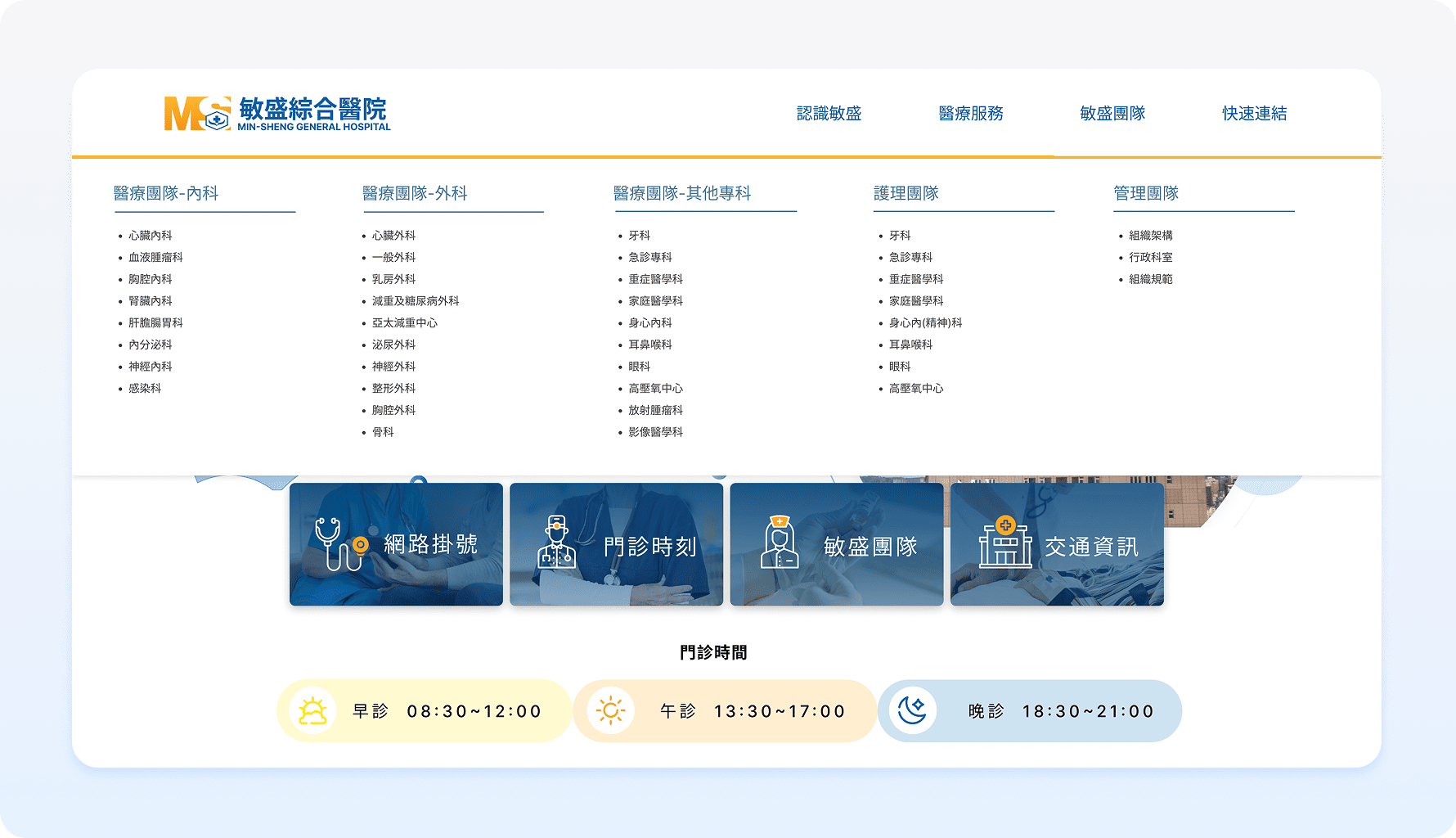Open the 醫療服務 menu
This screenshot has height=838, width=1456.
click(x=971, y=114)
